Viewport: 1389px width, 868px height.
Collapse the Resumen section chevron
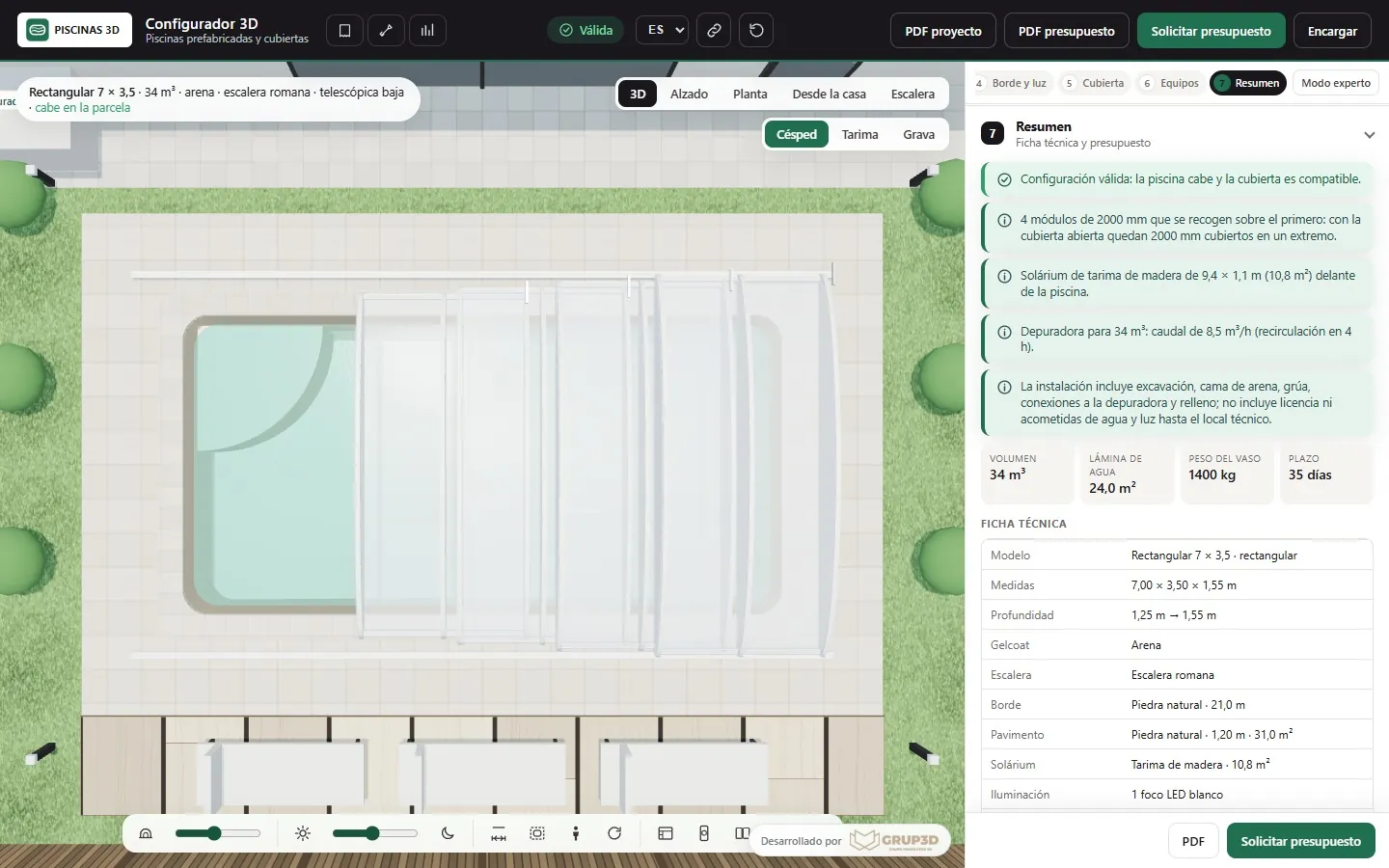(1370, 135)
